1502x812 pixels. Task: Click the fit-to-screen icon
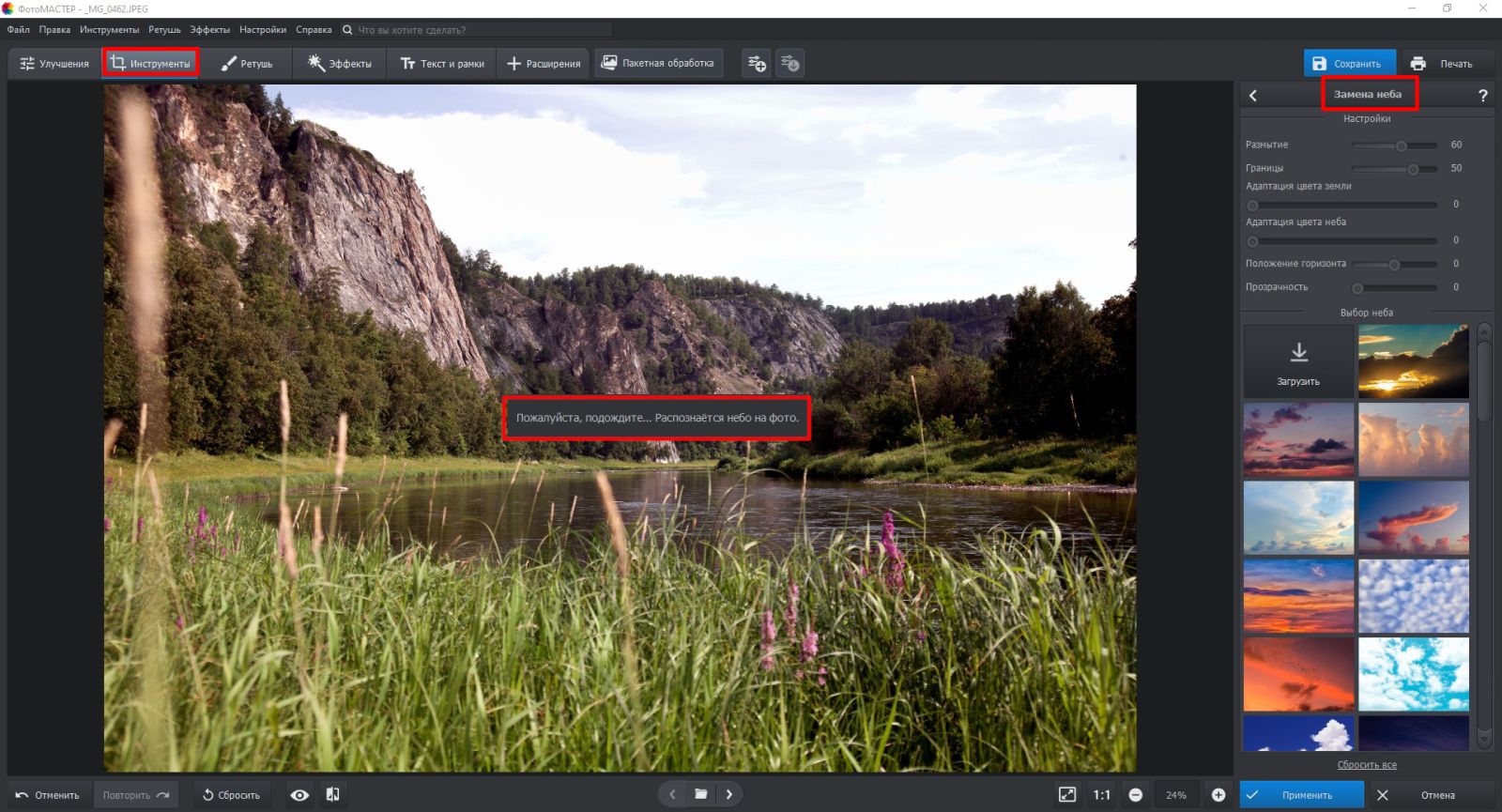[1067, 795]
